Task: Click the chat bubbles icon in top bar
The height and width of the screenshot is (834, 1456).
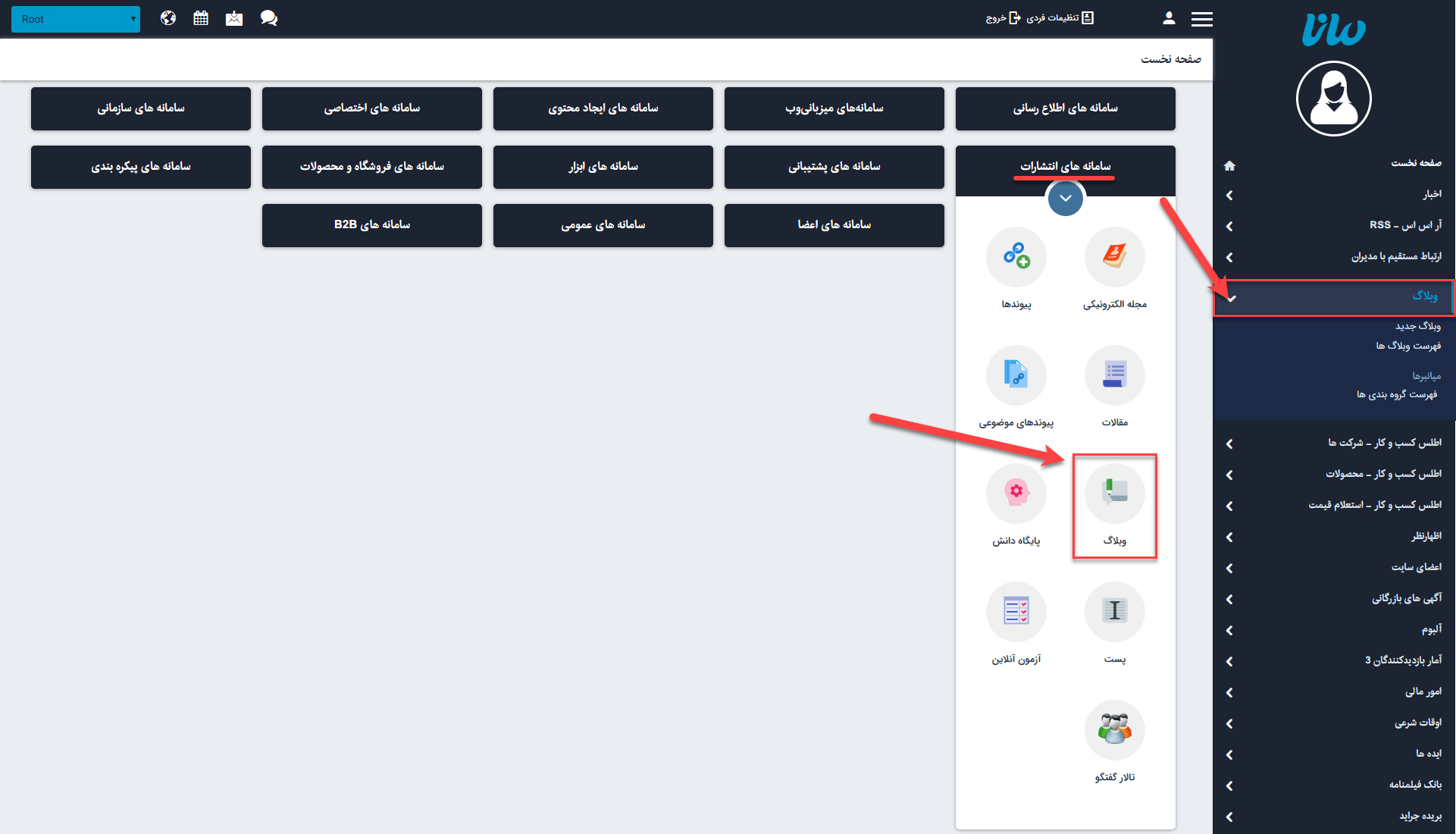Action: point(268,18)
